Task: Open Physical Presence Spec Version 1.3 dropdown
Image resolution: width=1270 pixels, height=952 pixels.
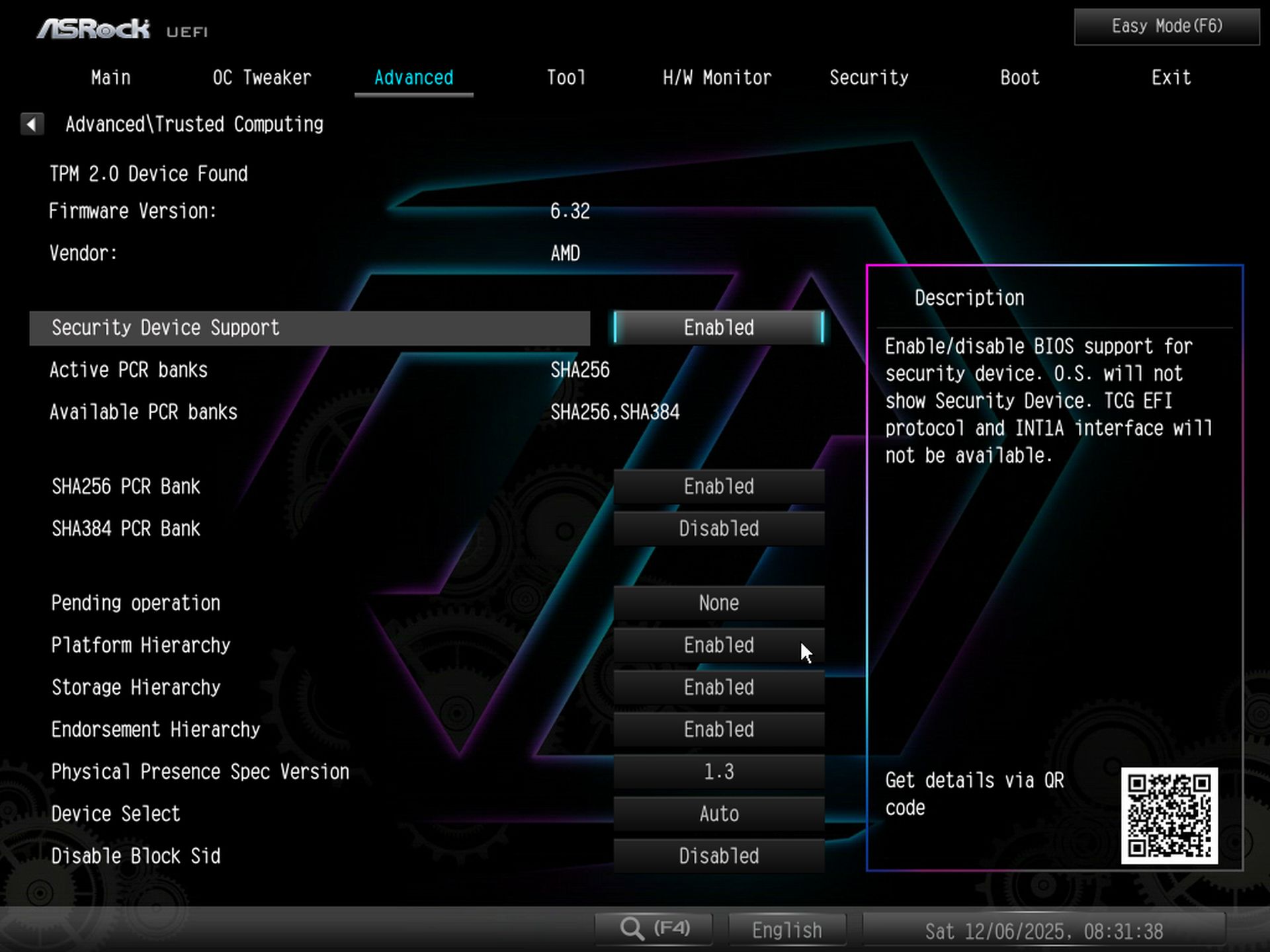Action: [718, 772]
